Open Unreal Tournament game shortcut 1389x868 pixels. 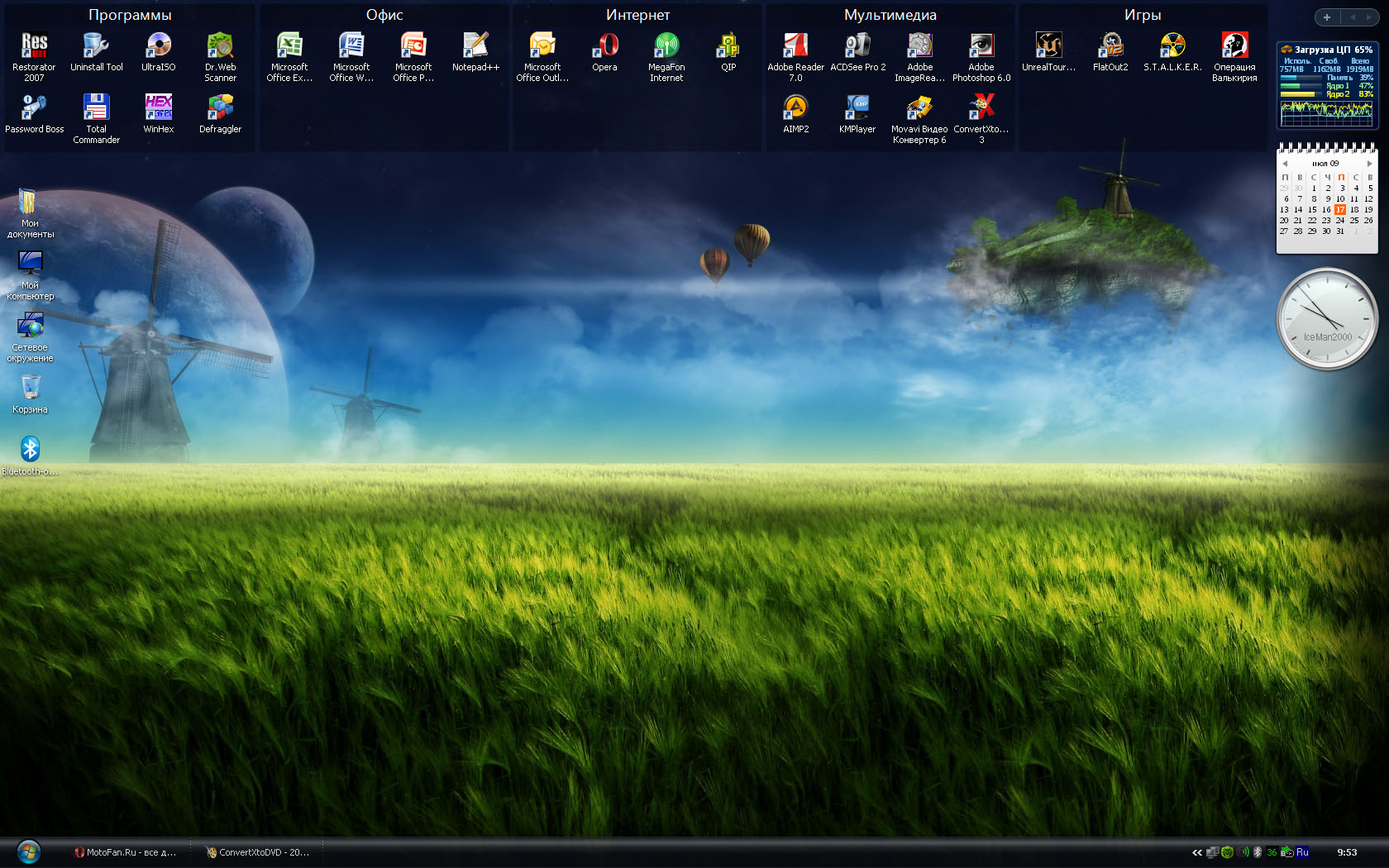[x=1048, y=51]
